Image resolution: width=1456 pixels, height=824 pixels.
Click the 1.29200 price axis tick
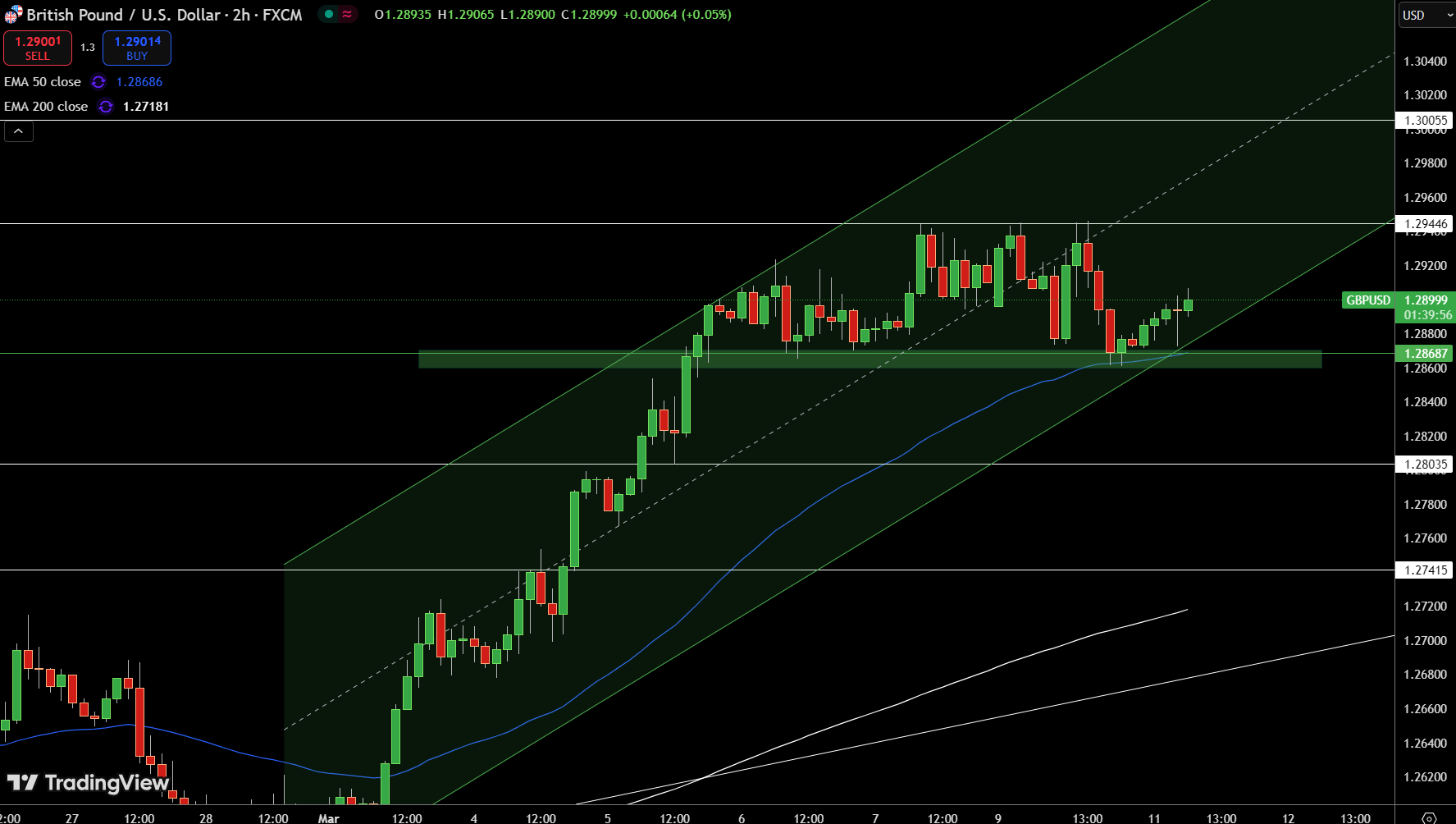[1426, 266]
